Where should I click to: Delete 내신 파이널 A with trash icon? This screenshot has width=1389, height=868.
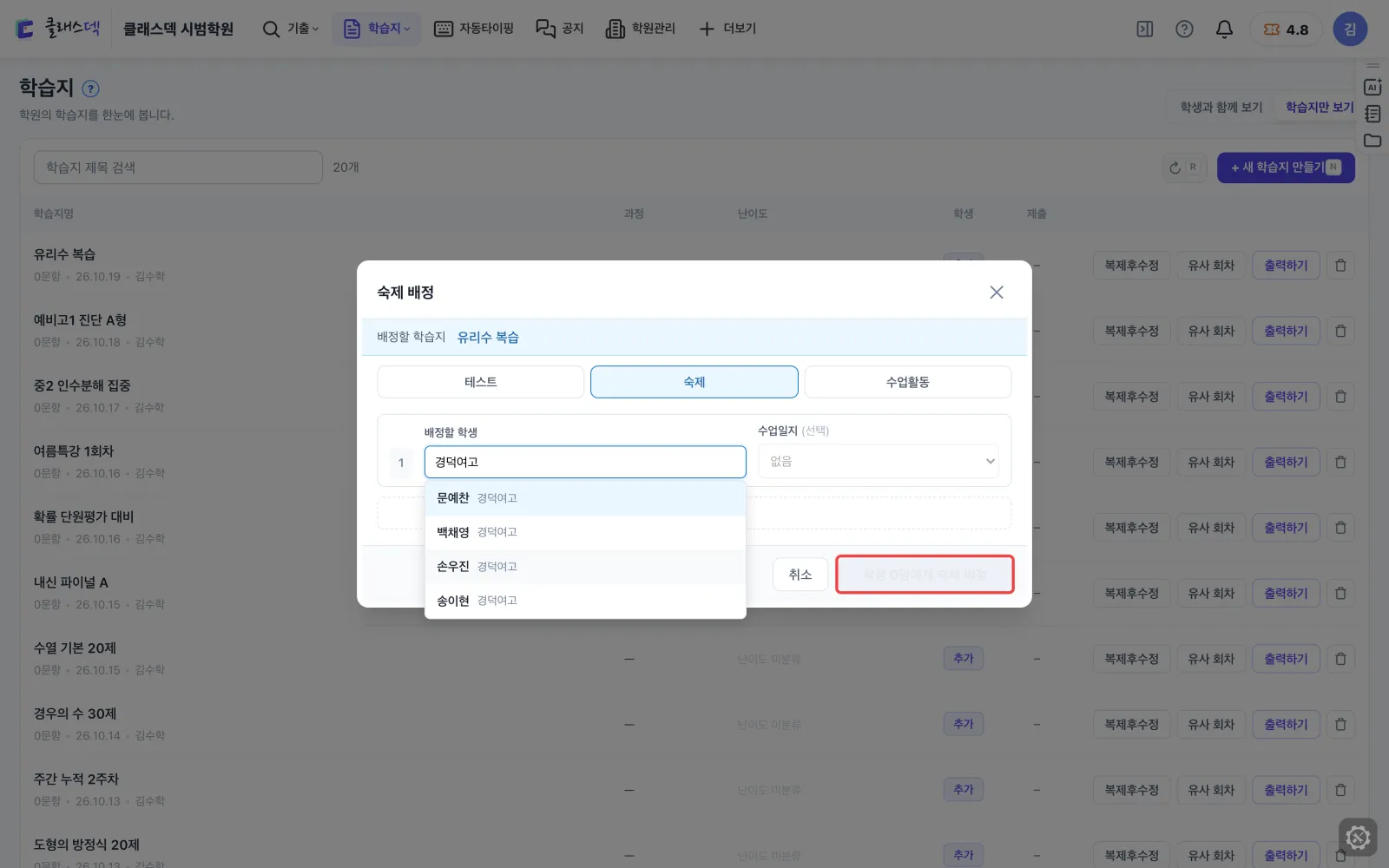(x=1340, y=594)
